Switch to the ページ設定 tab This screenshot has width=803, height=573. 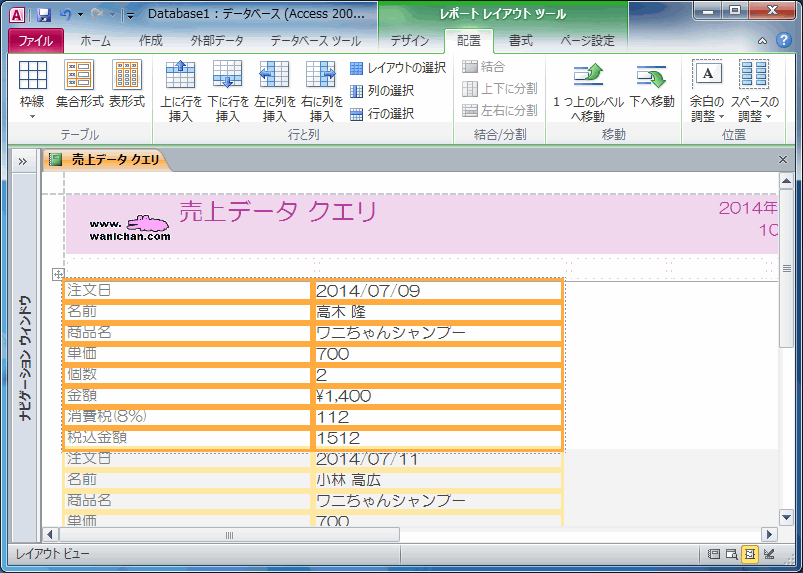[587, 41]
